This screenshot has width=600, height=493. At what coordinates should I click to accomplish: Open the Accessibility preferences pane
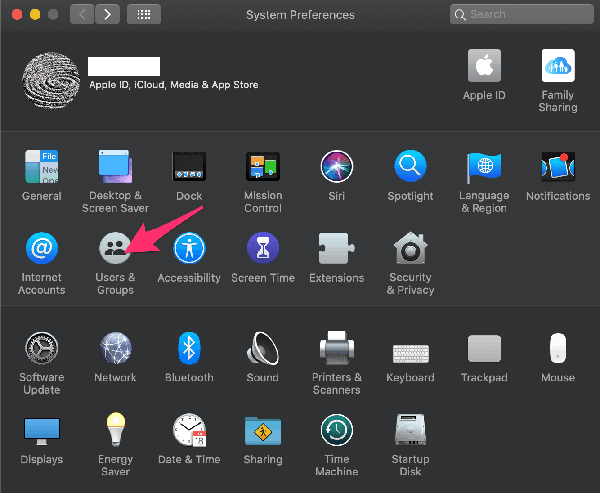pos(189,248)
